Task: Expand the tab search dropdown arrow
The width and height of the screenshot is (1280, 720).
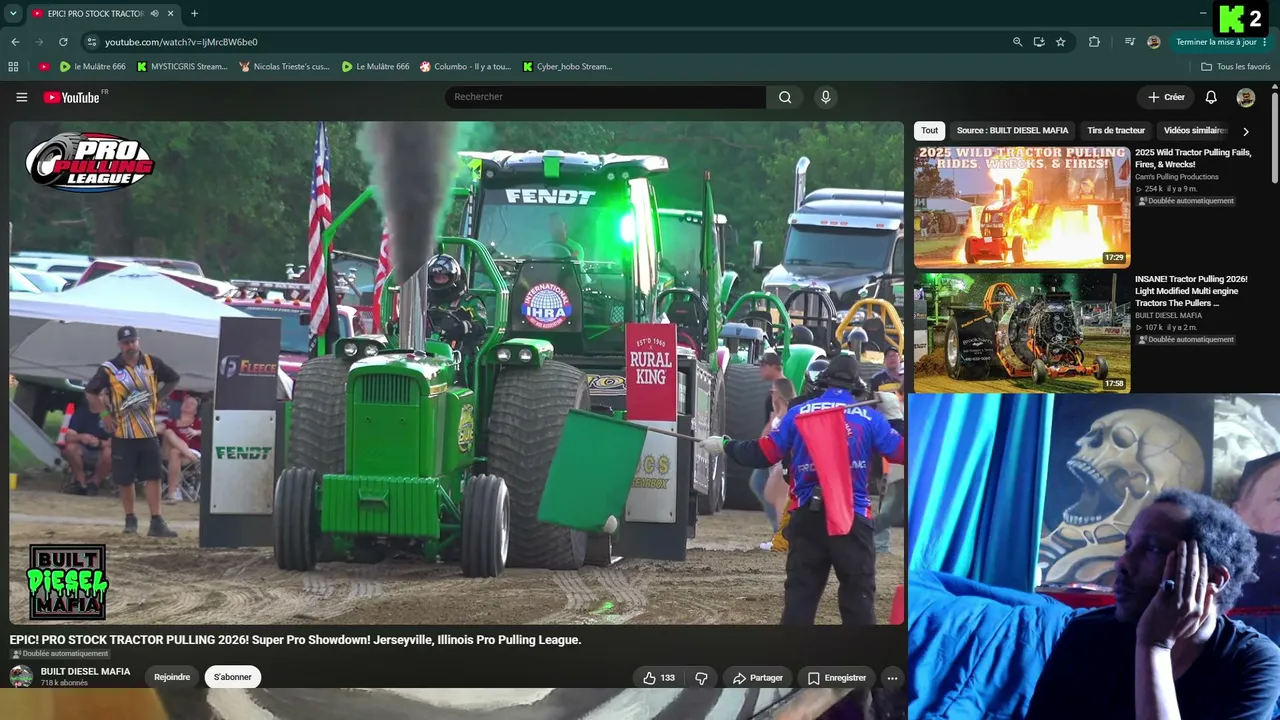Action: click(x=13, y=14)
